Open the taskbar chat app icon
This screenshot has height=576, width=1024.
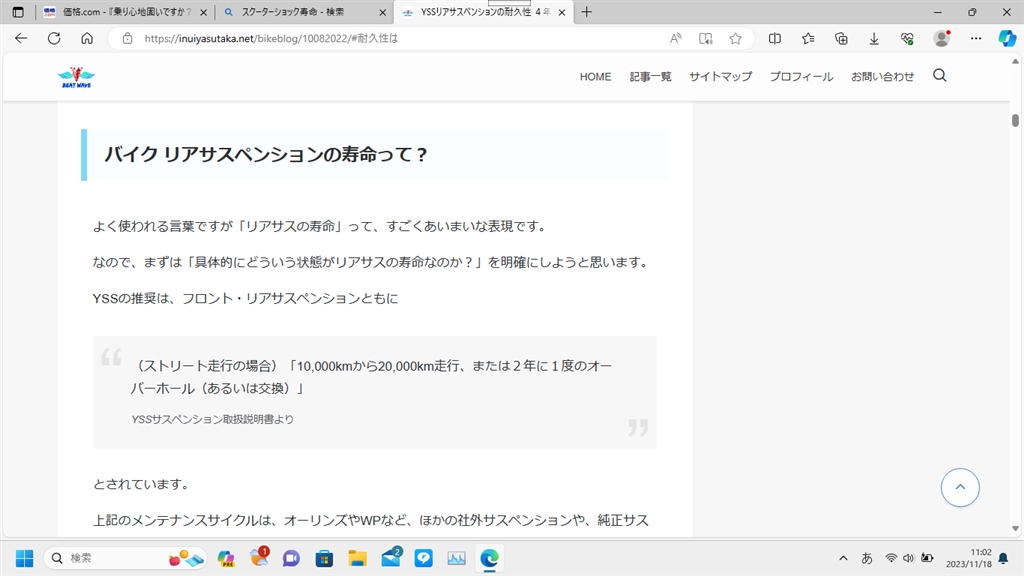click(x=291, y=558)
